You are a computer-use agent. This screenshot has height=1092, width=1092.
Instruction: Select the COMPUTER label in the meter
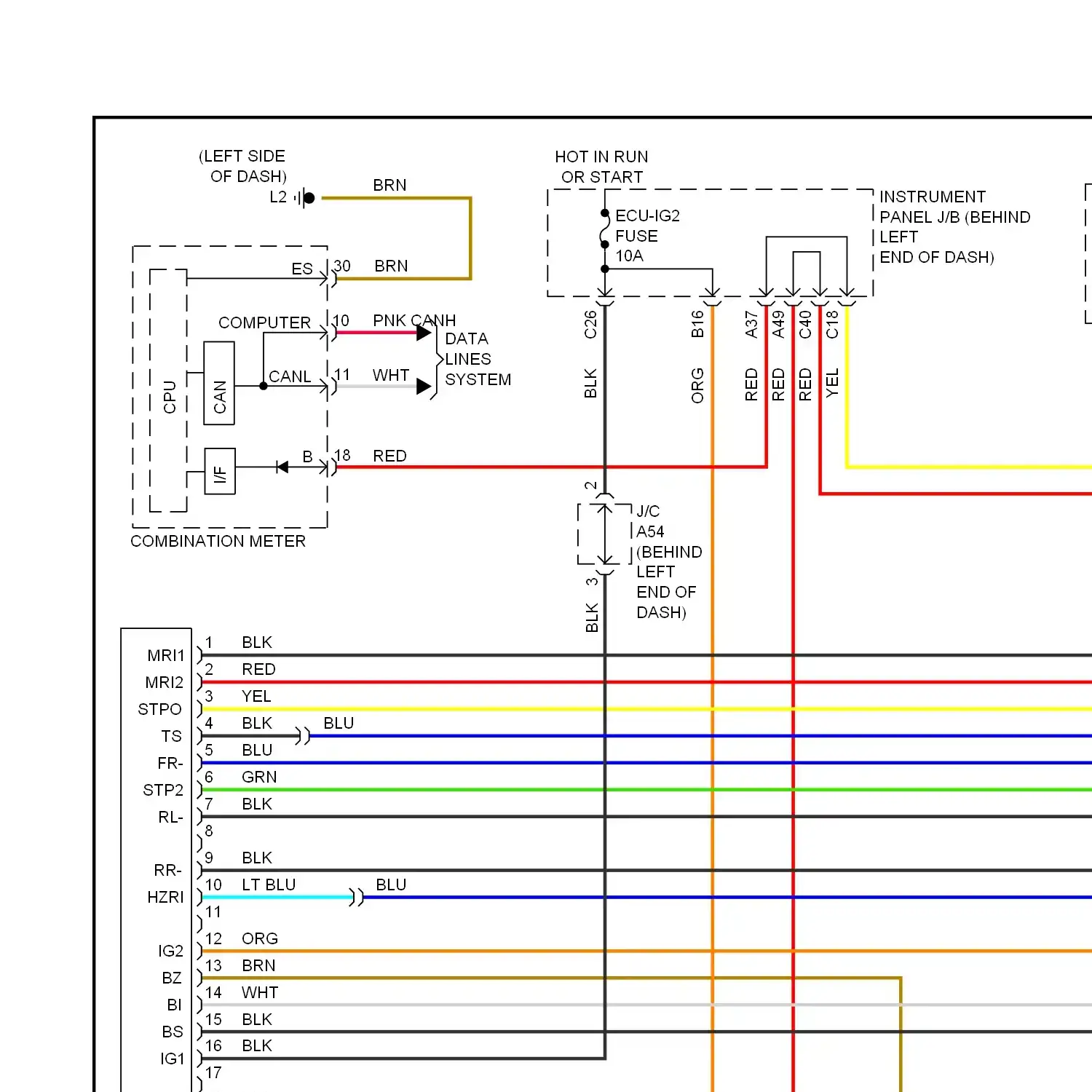264,323
